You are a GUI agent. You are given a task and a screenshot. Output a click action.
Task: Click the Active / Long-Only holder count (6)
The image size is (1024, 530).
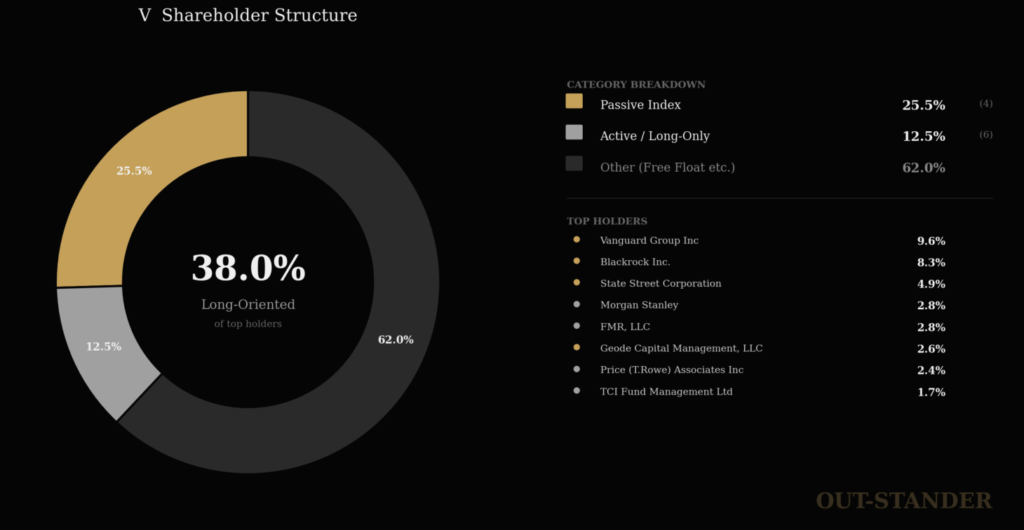[986, 135]
